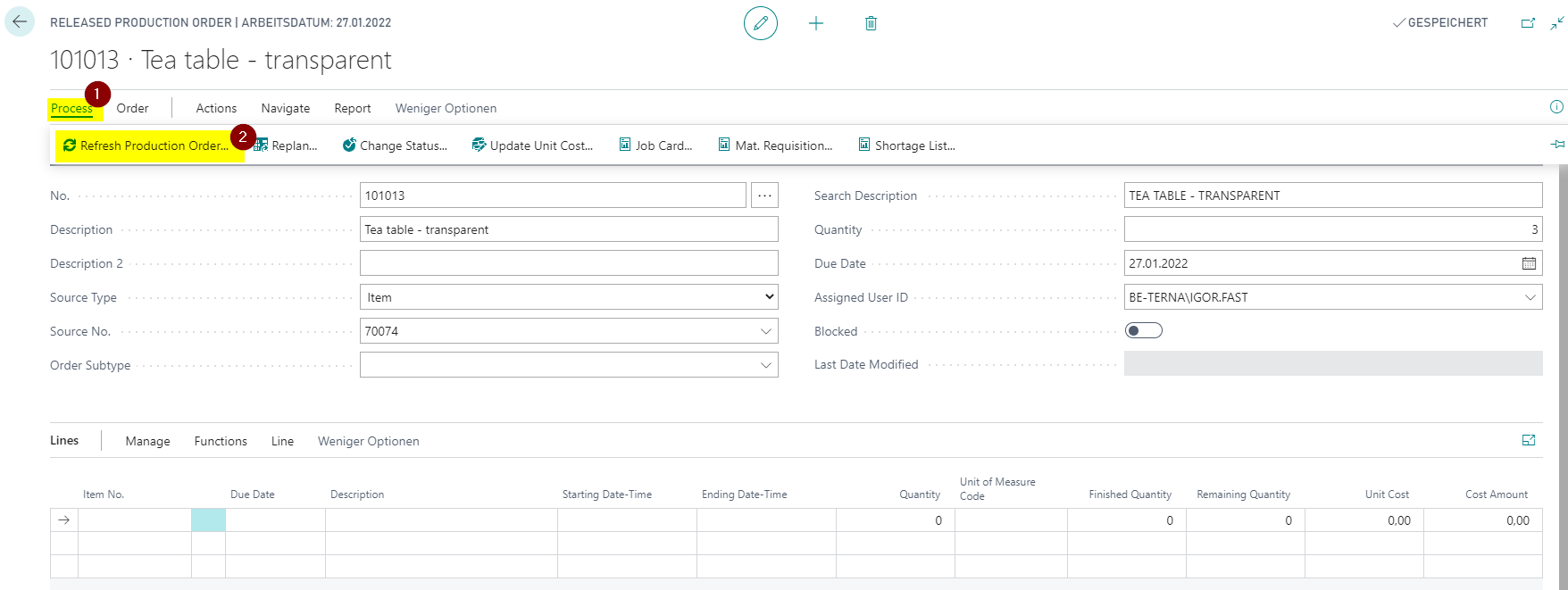Open the Order menu tab
The width and height of the screenshot is (1568, 590).
tap(132, 108)
